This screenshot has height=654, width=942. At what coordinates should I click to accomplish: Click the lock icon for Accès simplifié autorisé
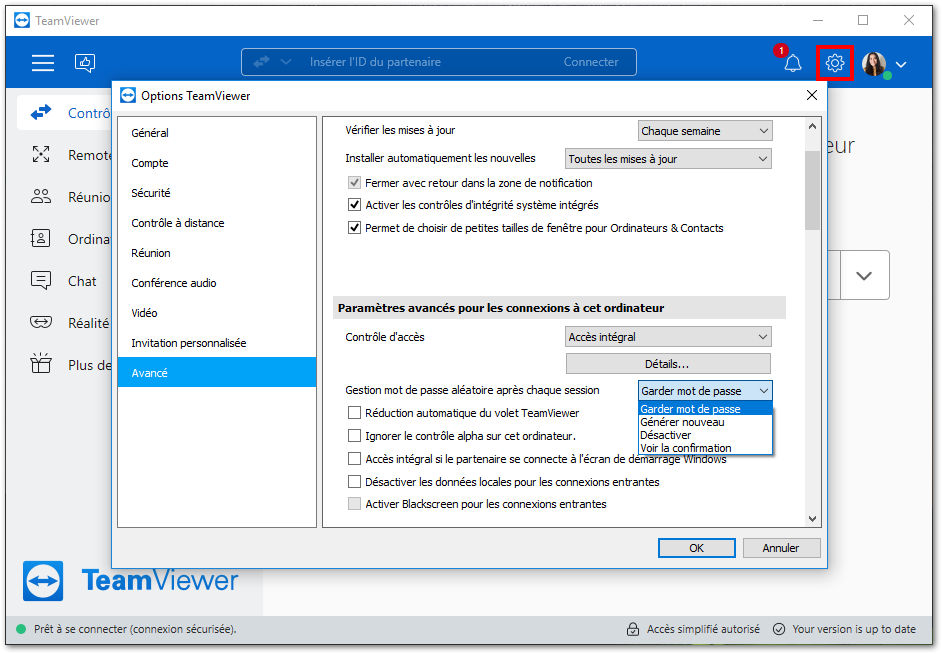click(x=633, y=629)
